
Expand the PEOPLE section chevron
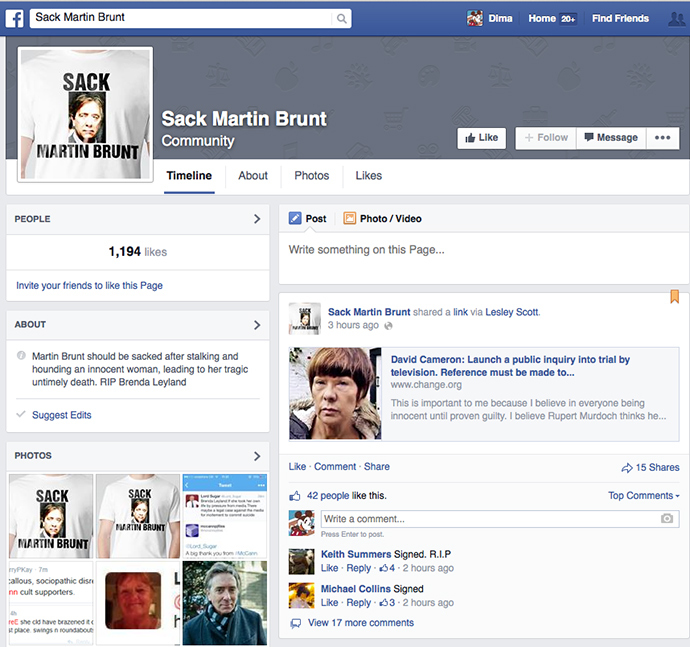coord(257,219)
